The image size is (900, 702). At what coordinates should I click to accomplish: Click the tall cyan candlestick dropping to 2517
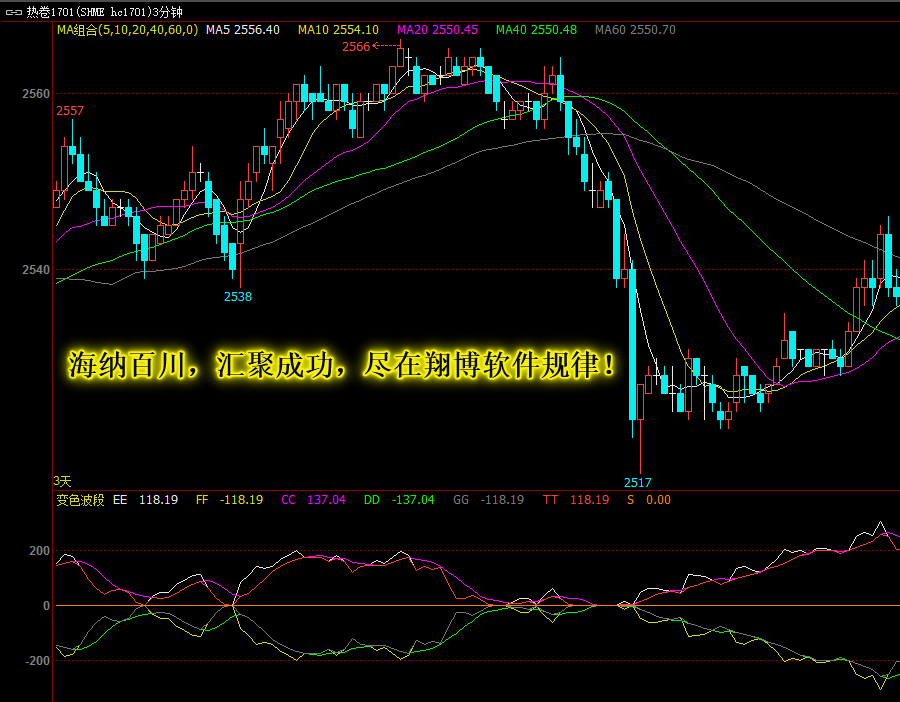(633, 344)
